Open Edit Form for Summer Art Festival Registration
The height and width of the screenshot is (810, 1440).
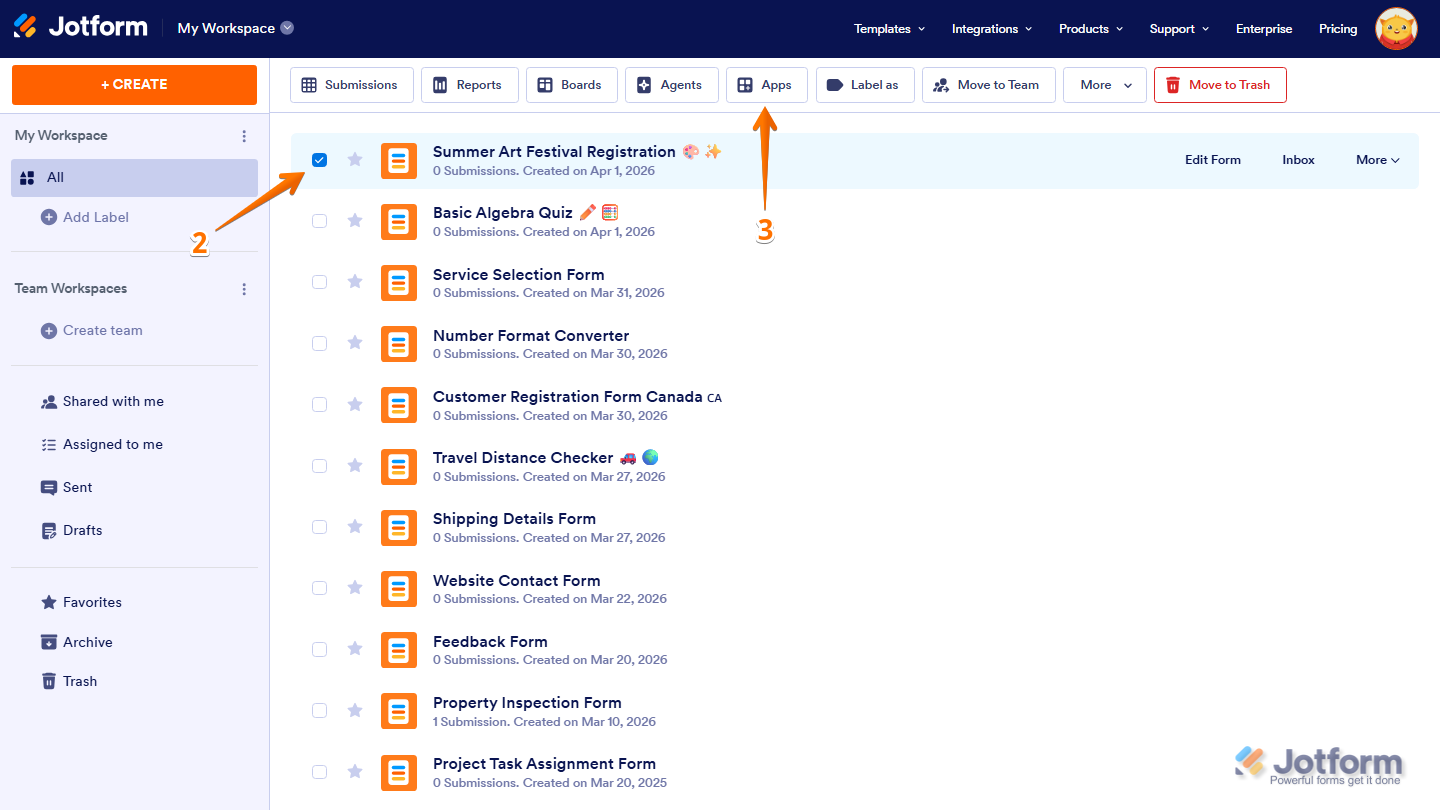tap(1212, 159)
